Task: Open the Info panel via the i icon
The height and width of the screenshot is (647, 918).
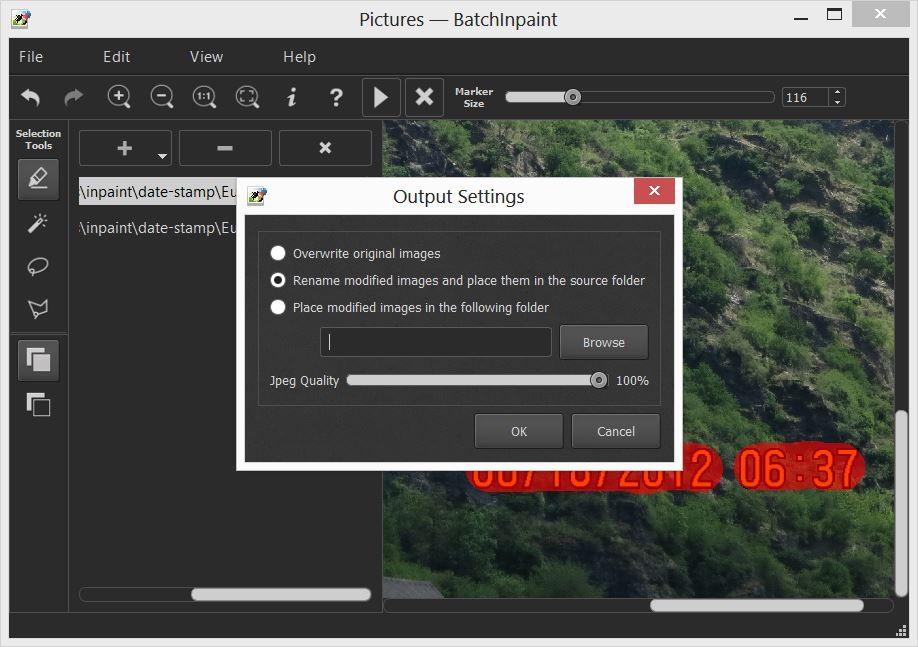Action: (x=291, y=97)
